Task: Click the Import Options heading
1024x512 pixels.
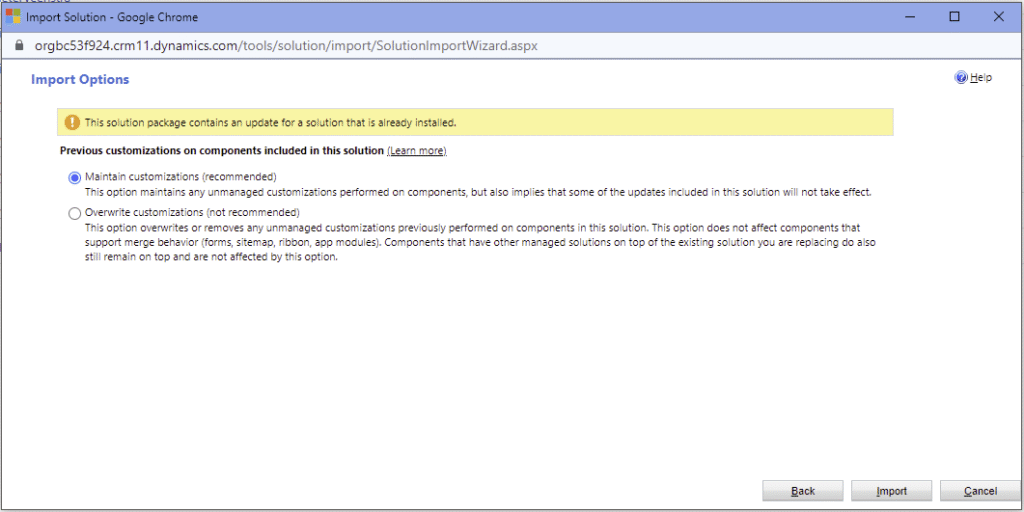Action: (x=80, y=80)
